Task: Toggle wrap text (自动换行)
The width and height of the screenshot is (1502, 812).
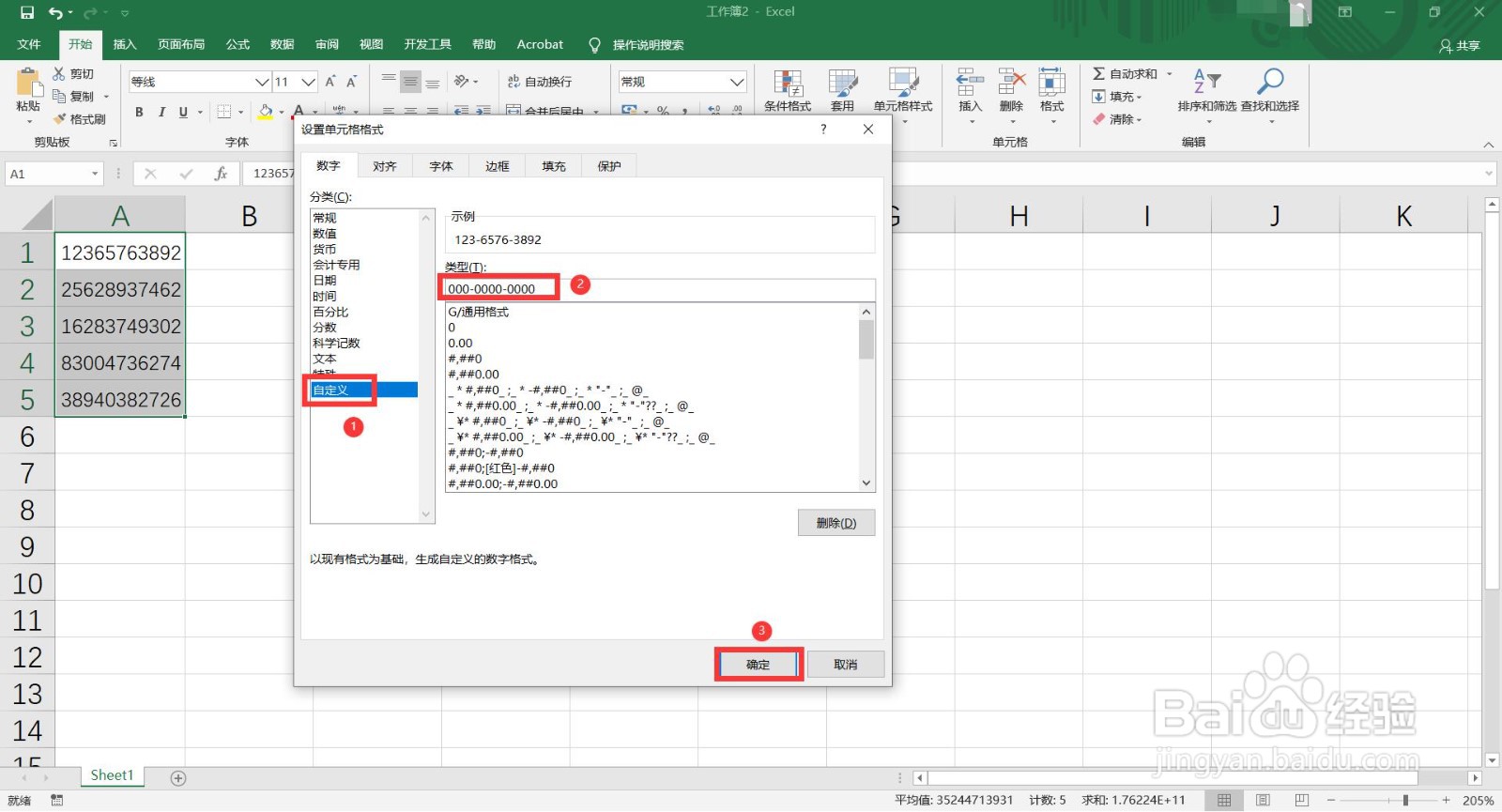Action: click(540, 82)
